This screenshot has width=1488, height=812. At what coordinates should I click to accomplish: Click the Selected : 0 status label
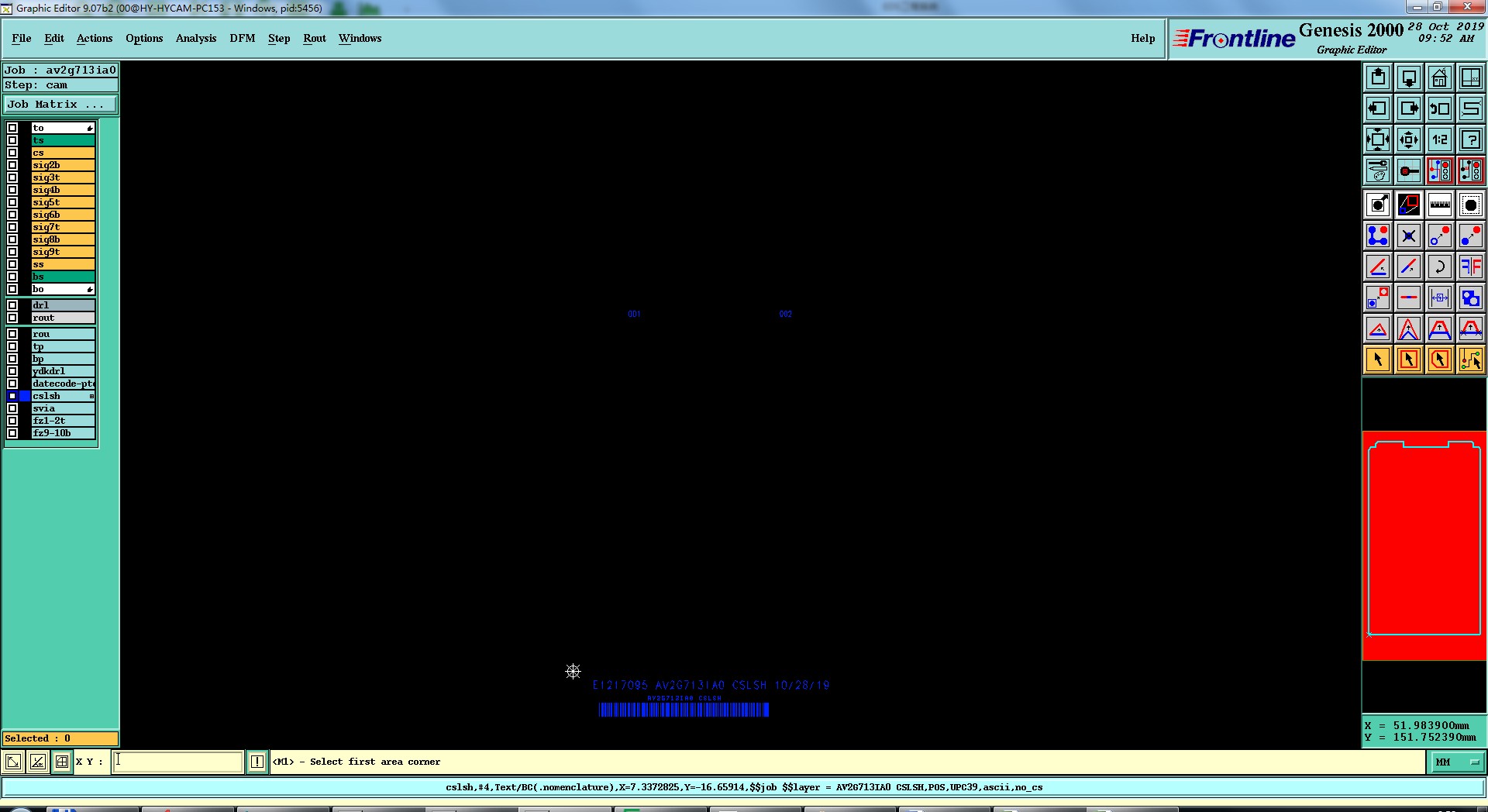[60, 738]
